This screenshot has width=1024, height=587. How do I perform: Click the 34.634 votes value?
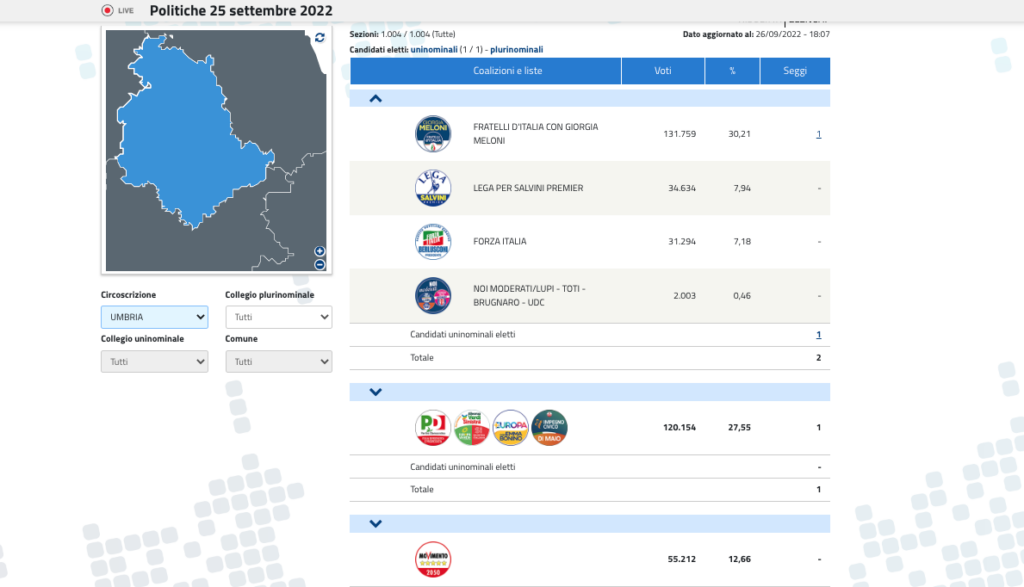[682, 188]
